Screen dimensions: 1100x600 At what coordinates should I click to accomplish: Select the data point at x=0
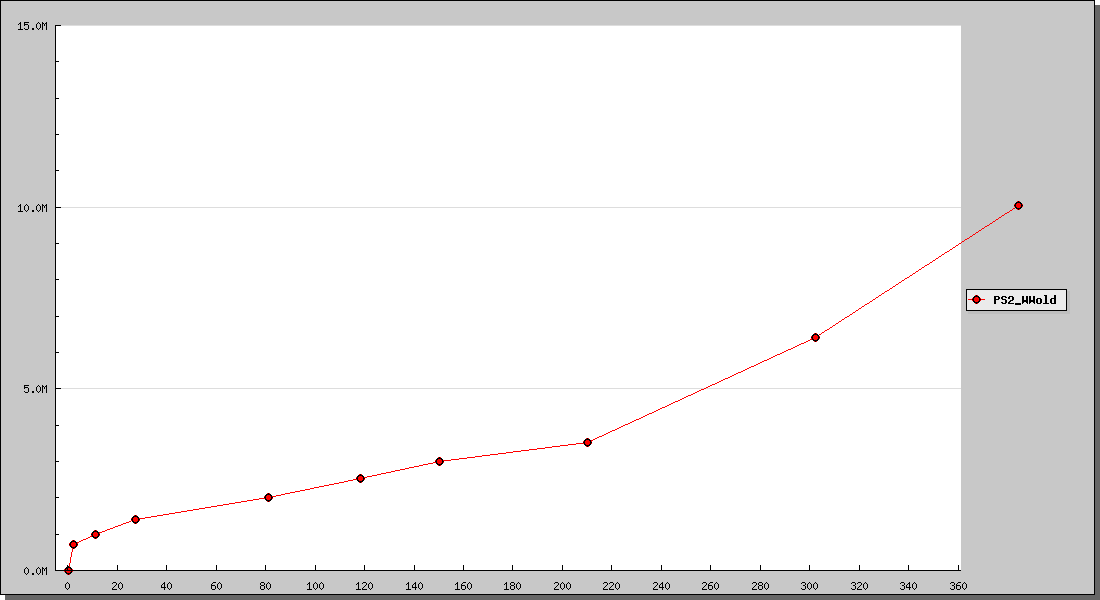click(68, 571)
